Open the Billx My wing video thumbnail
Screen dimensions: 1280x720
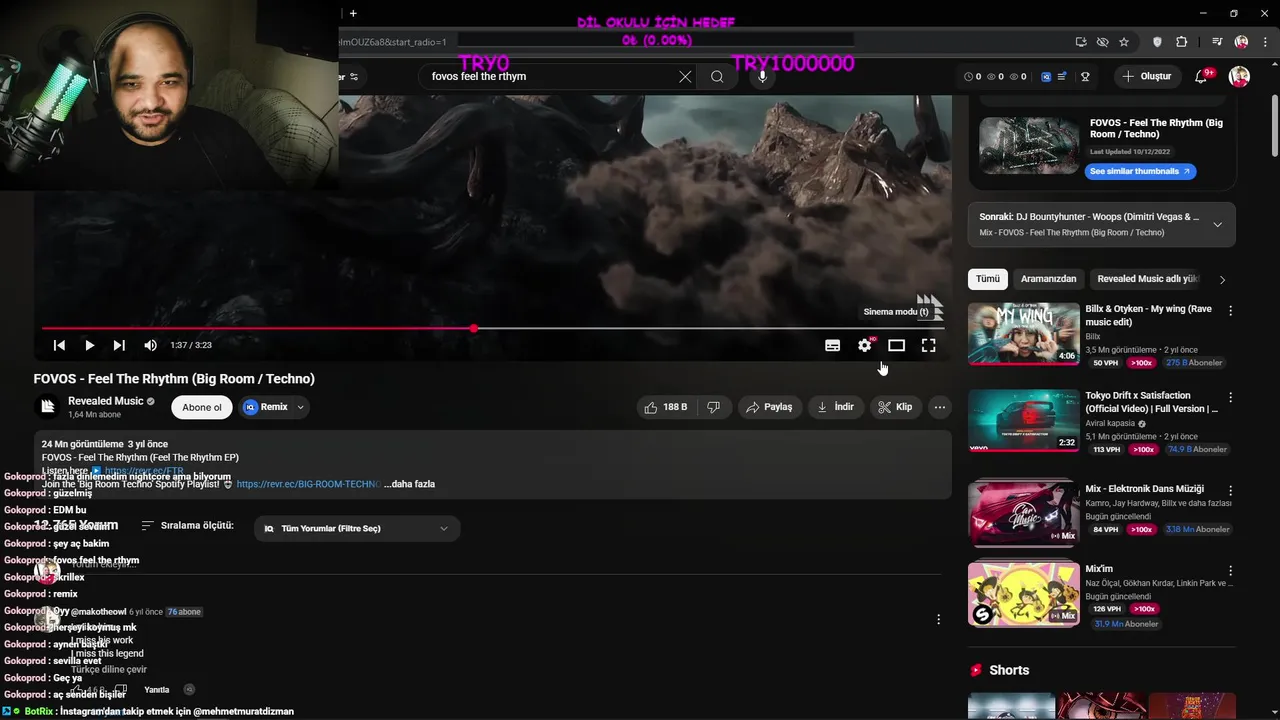pos(1023,333)
